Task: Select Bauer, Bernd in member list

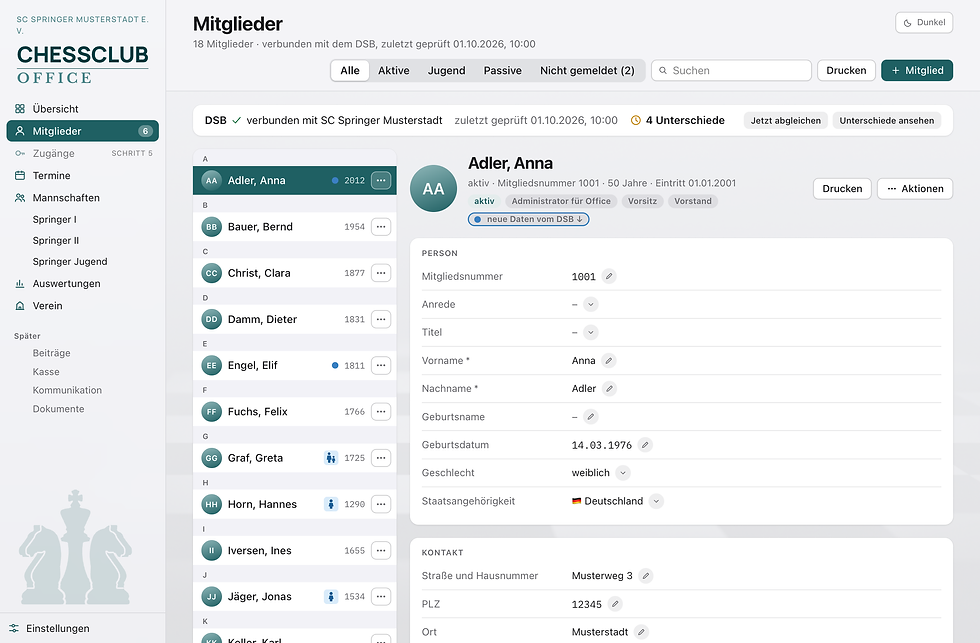Action: tap(294, 227)
